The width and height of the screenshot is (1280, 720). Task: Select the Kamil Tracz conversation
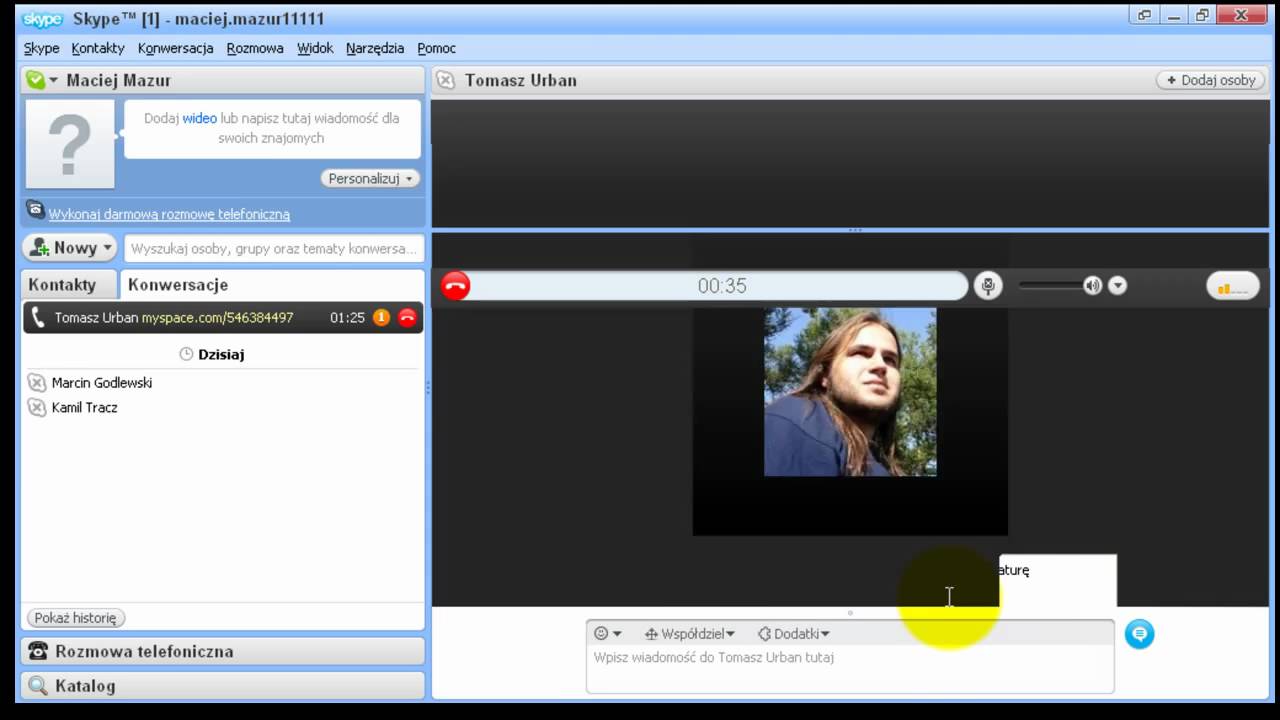(84, 407)
